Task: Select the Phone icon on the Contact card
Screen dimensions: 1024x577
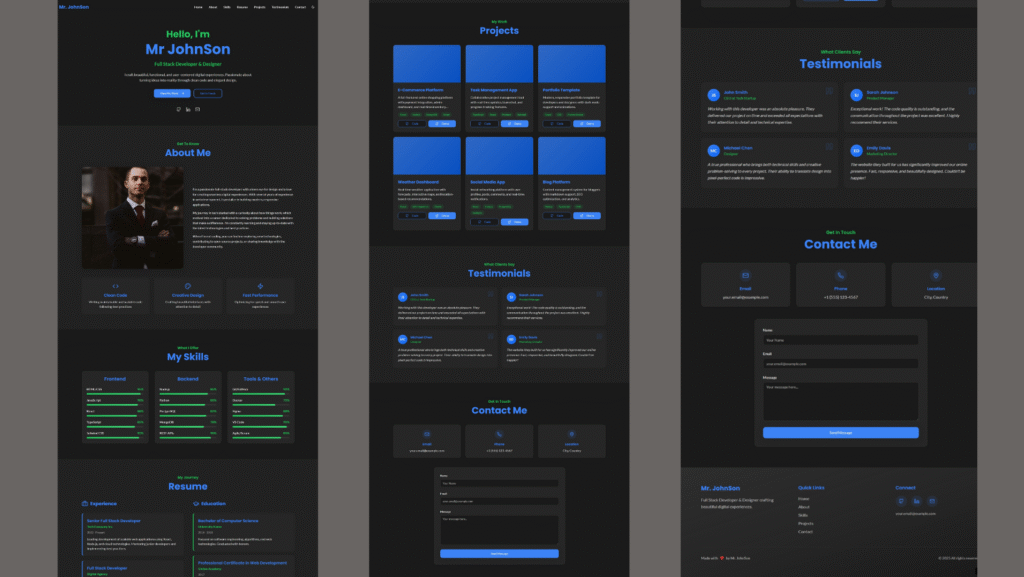Action: pyautogui.click(x=841, y=275)
